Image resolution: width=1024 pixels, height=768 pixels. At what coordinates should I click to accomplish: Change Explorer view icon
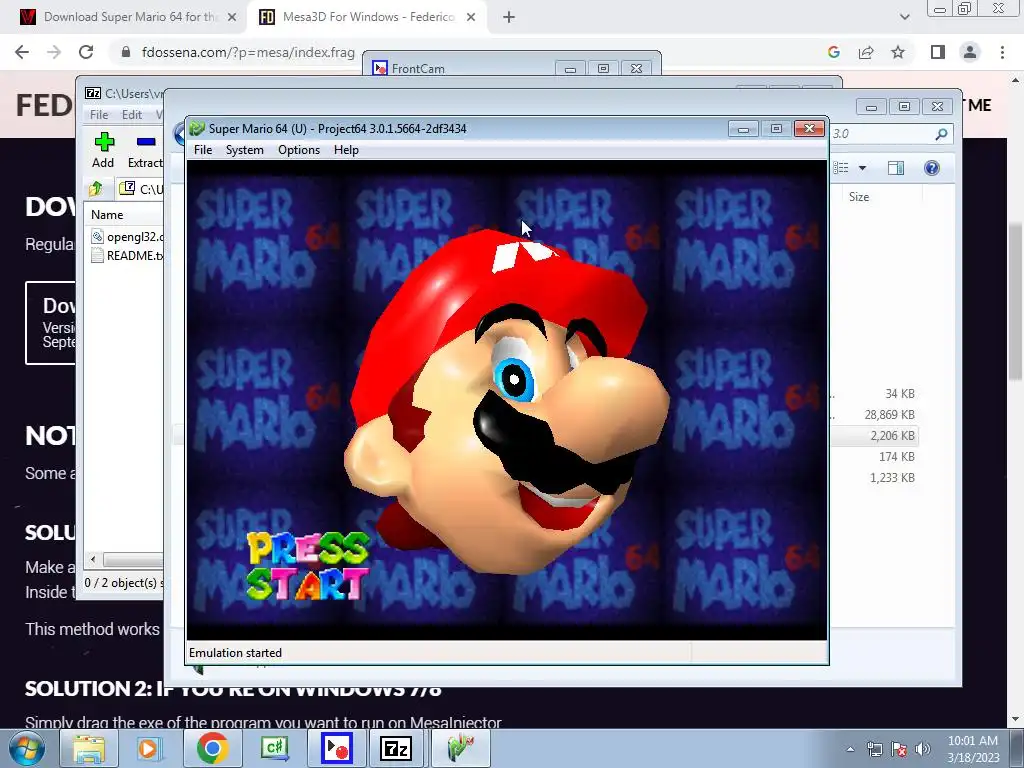pyautogui.click(x=841, y=168)
